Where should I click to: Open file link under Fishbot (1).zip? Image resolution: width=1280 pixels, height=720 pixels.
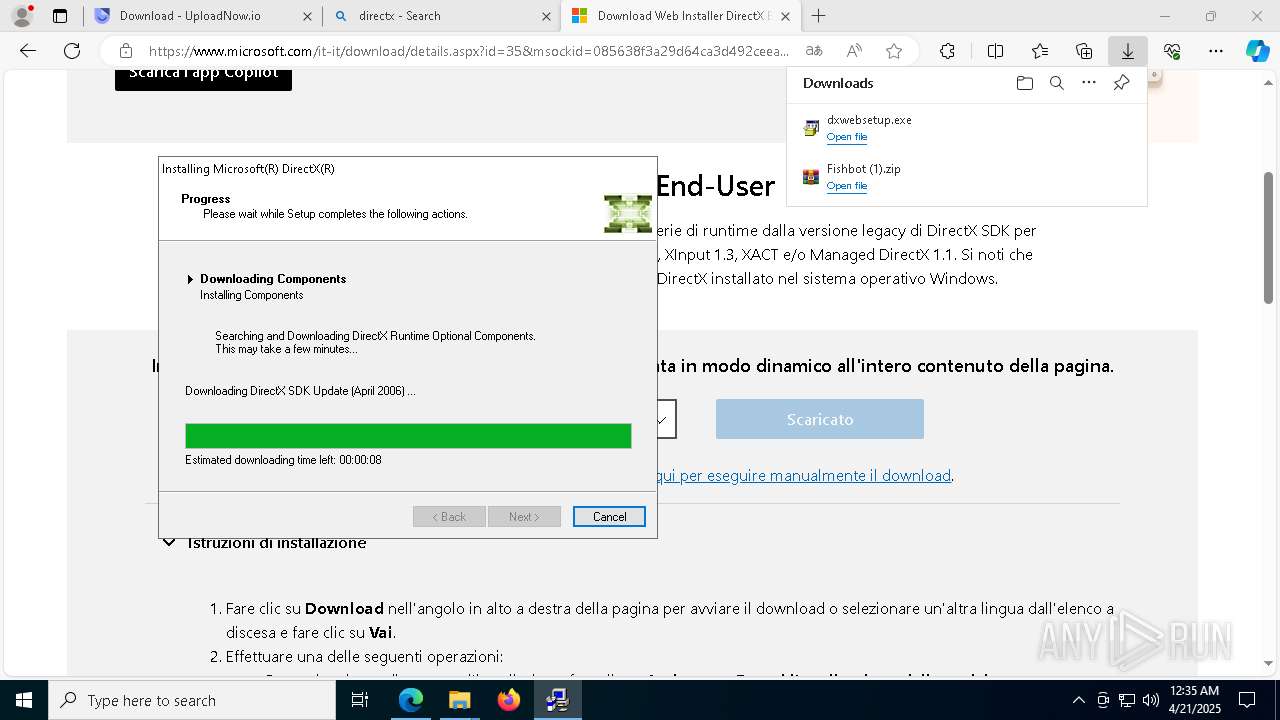click(x=846, y=186)
